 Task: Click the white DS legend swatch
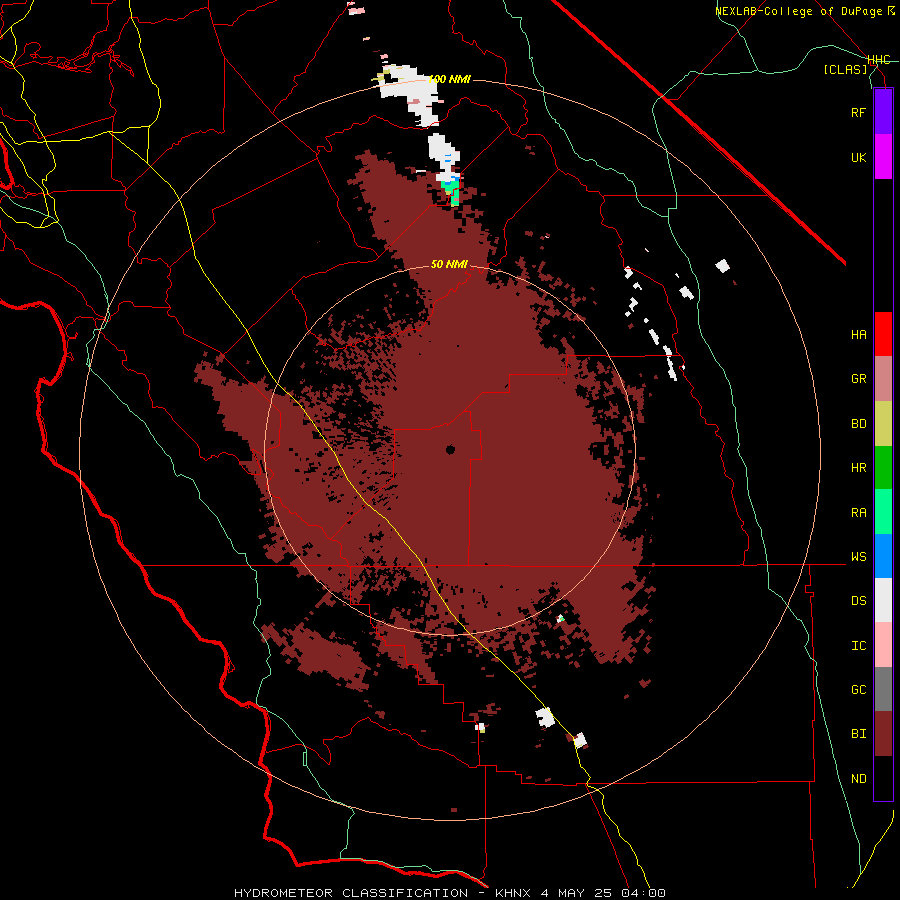point(883,601)
